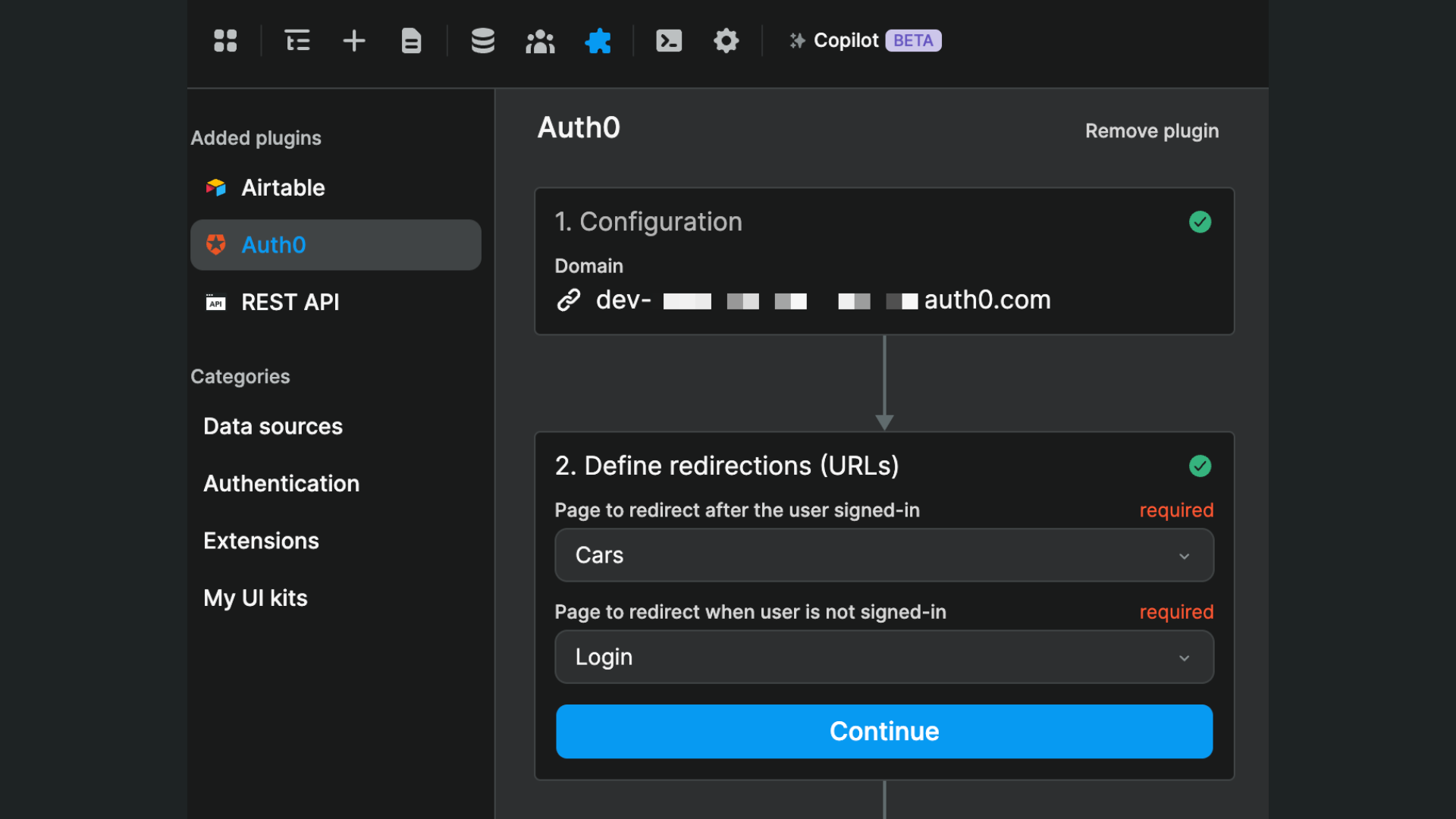This screenshot has width=1456, height=819.
Task: Click the Continue button
Action: [883, 731]
